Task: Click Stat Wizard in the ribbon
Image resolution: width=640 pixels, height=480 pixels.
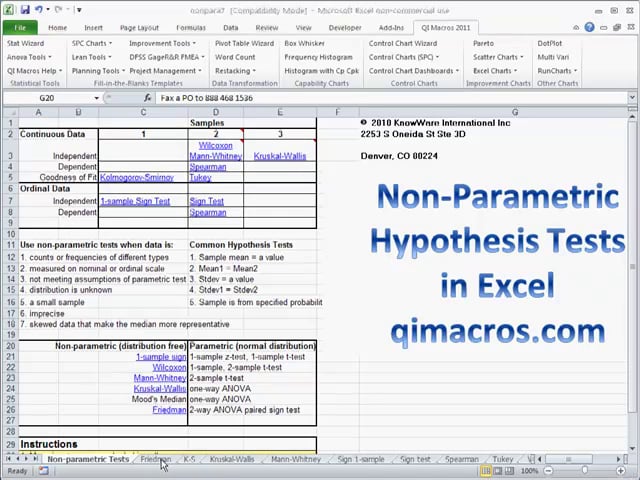Action: (25, 43)
